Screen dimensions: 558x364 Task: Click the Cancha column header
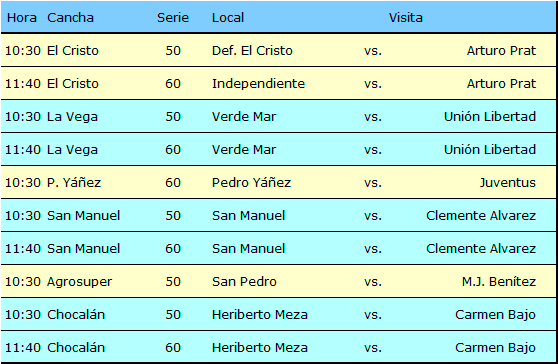pyautogui.click(x=70, y=17)
